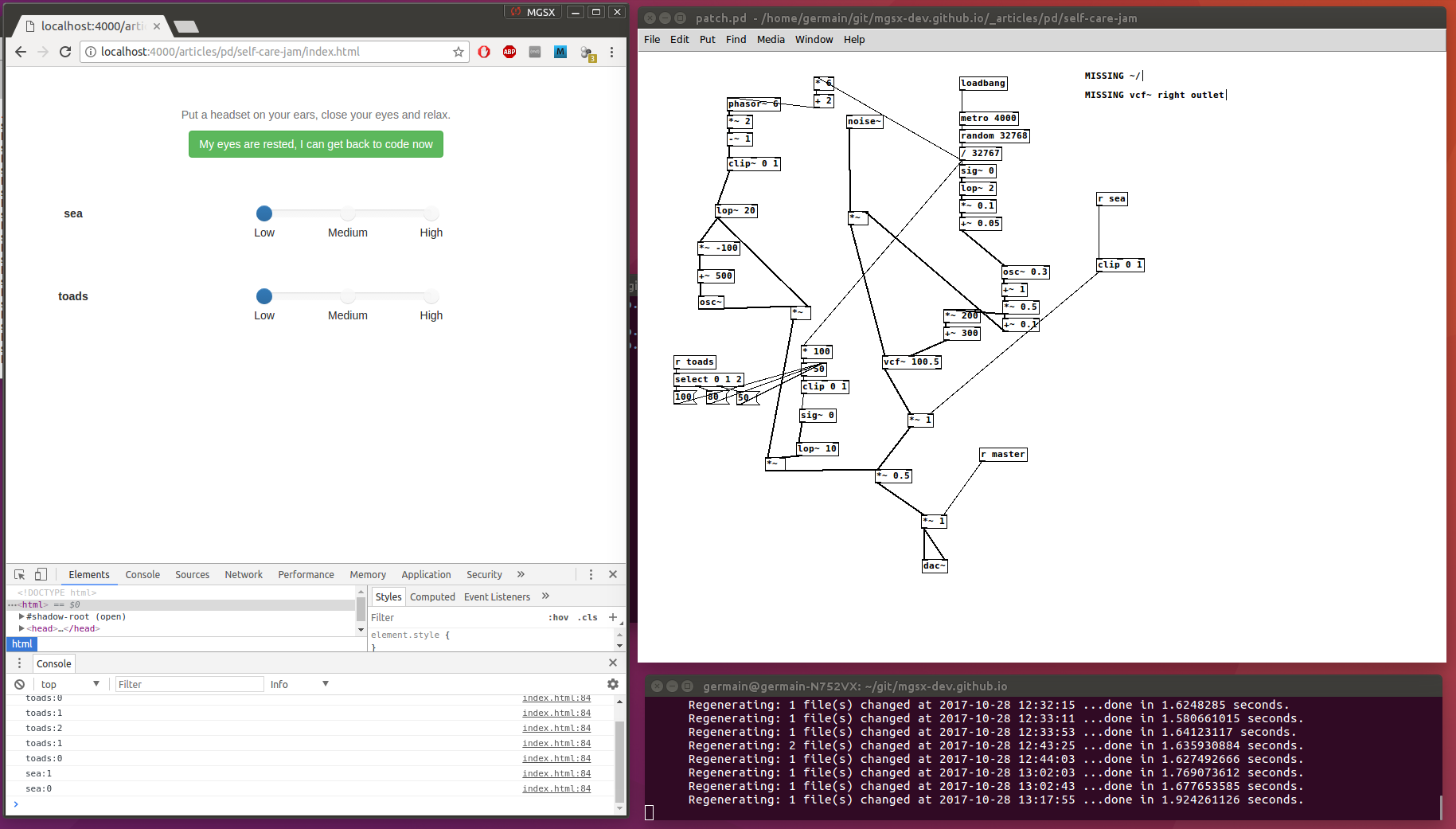Click the page info icon in address bar
This screenshot has width=1456, height=829.
91,52
